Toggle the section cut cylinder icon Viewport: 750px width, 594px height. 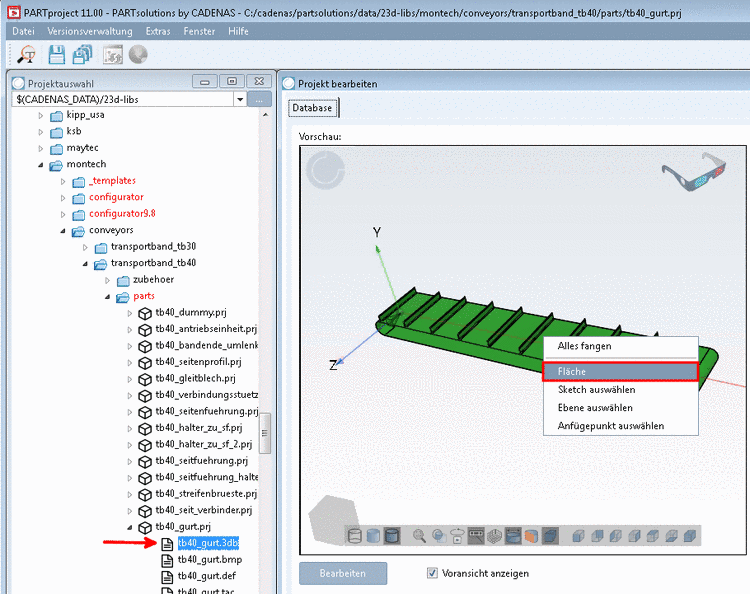[513, 536]
